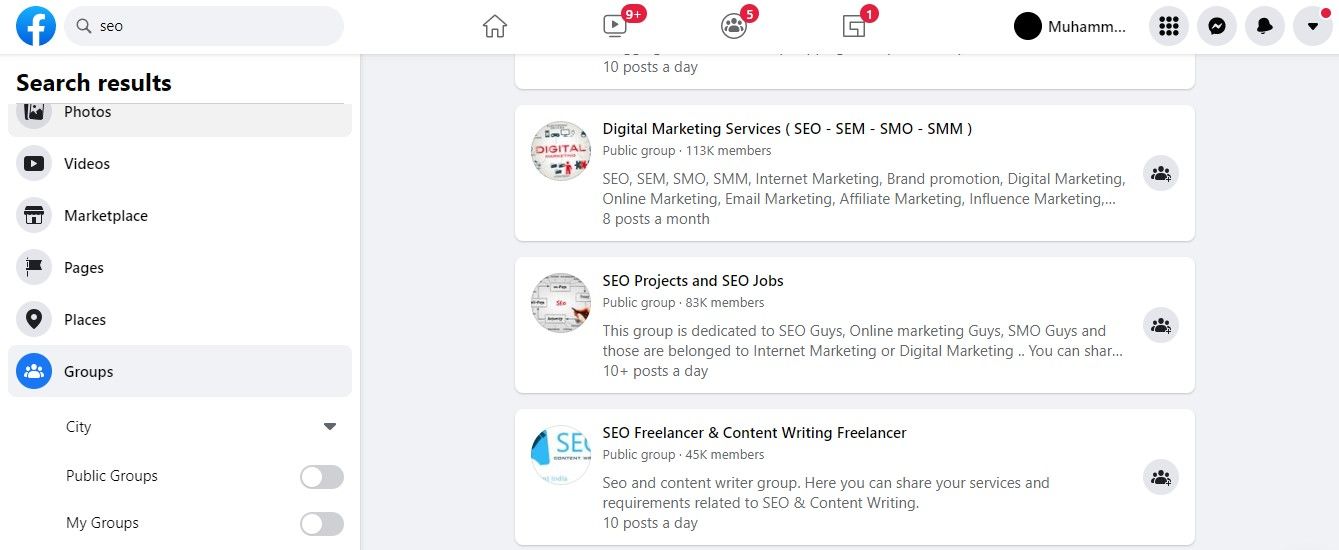Open the Watch video tab icon

615,26
